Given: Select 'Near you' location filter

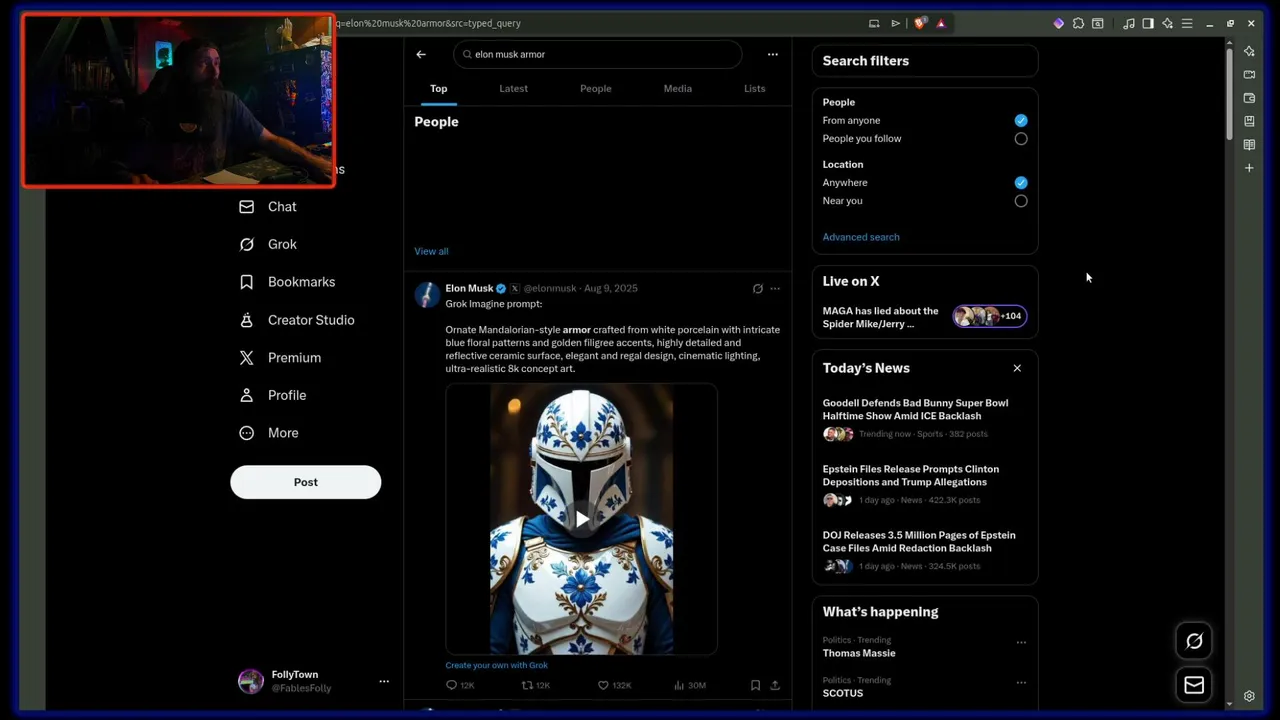Looking at the screenshot, I should pos(1021,201).
